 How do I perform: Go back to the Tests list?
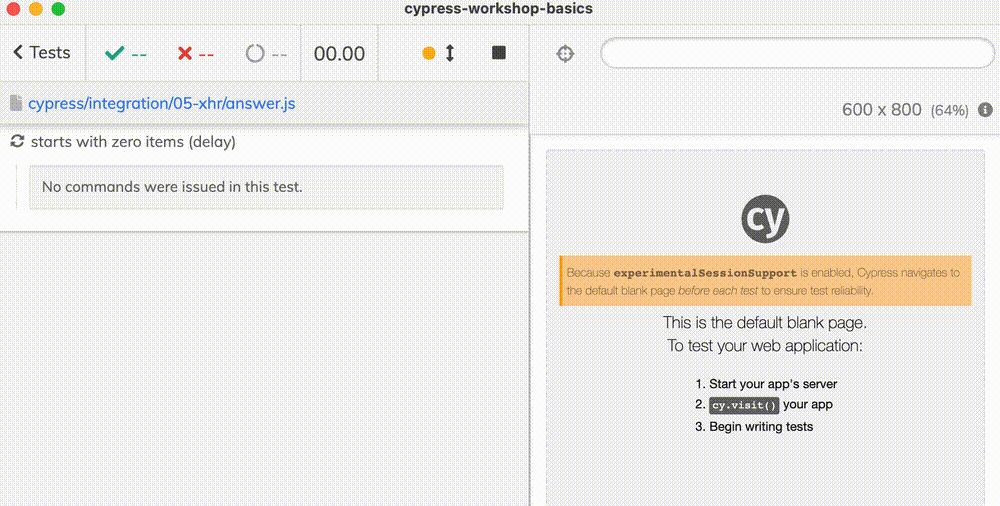coord(42,52)
